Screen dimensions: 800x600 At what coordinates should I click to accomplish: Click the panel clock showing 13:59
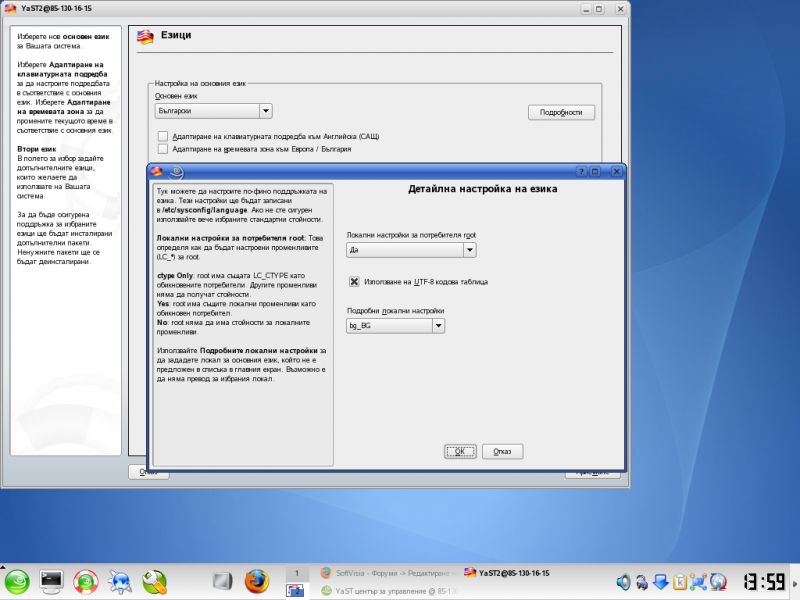[764, 582]
